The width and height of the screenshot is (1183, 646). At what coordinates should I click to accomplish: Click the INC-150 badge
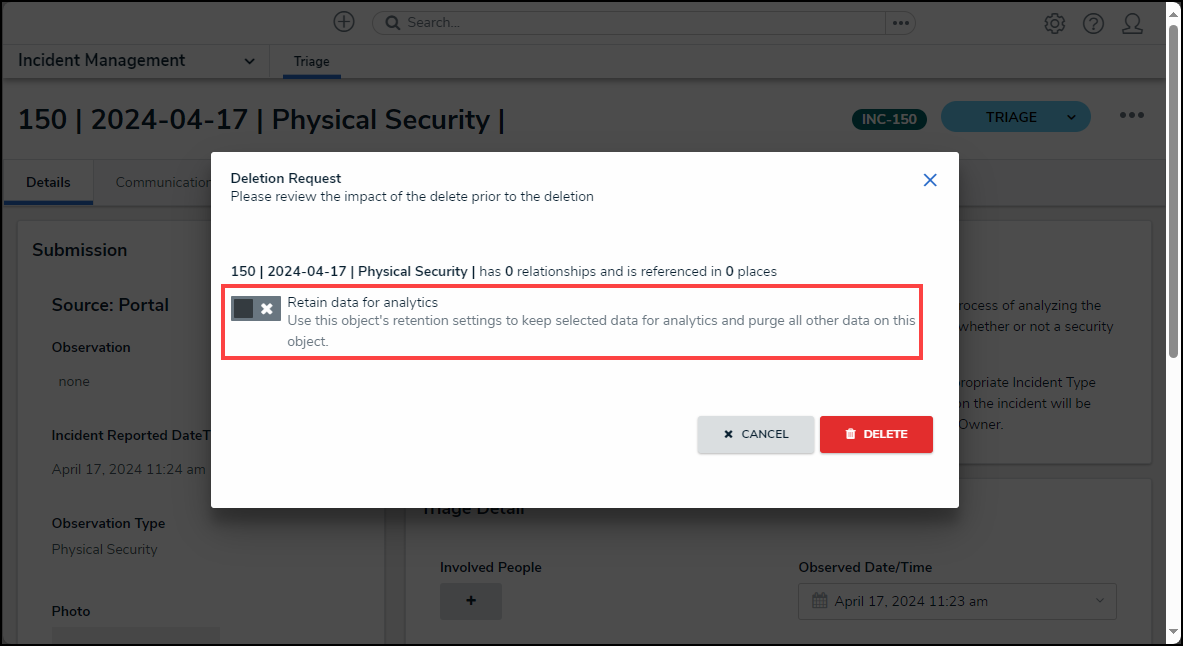click(890, 119)
